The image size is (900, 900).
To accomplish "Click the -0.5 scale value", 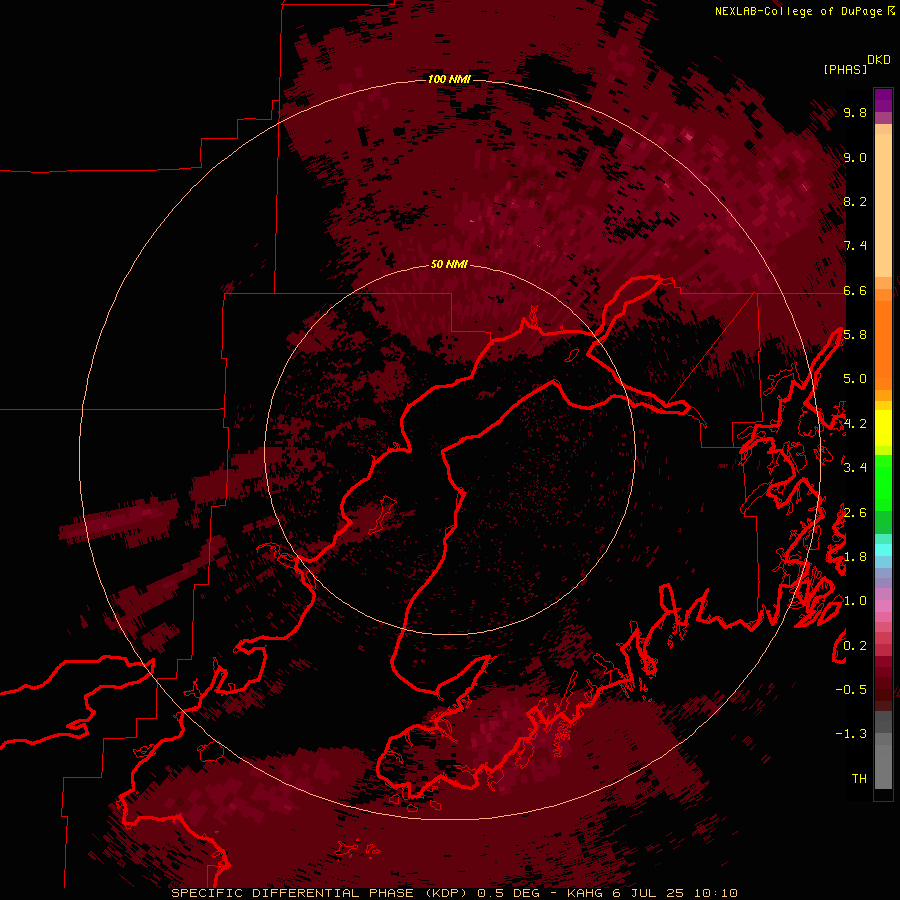I will tap(851, 690).
